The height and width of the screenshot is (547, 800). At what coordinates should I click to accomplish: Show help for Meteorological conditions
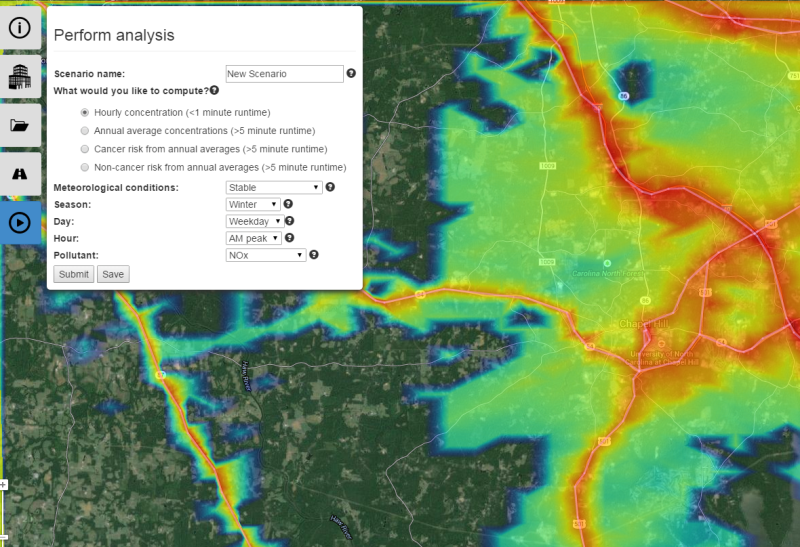tap(330, 187)
